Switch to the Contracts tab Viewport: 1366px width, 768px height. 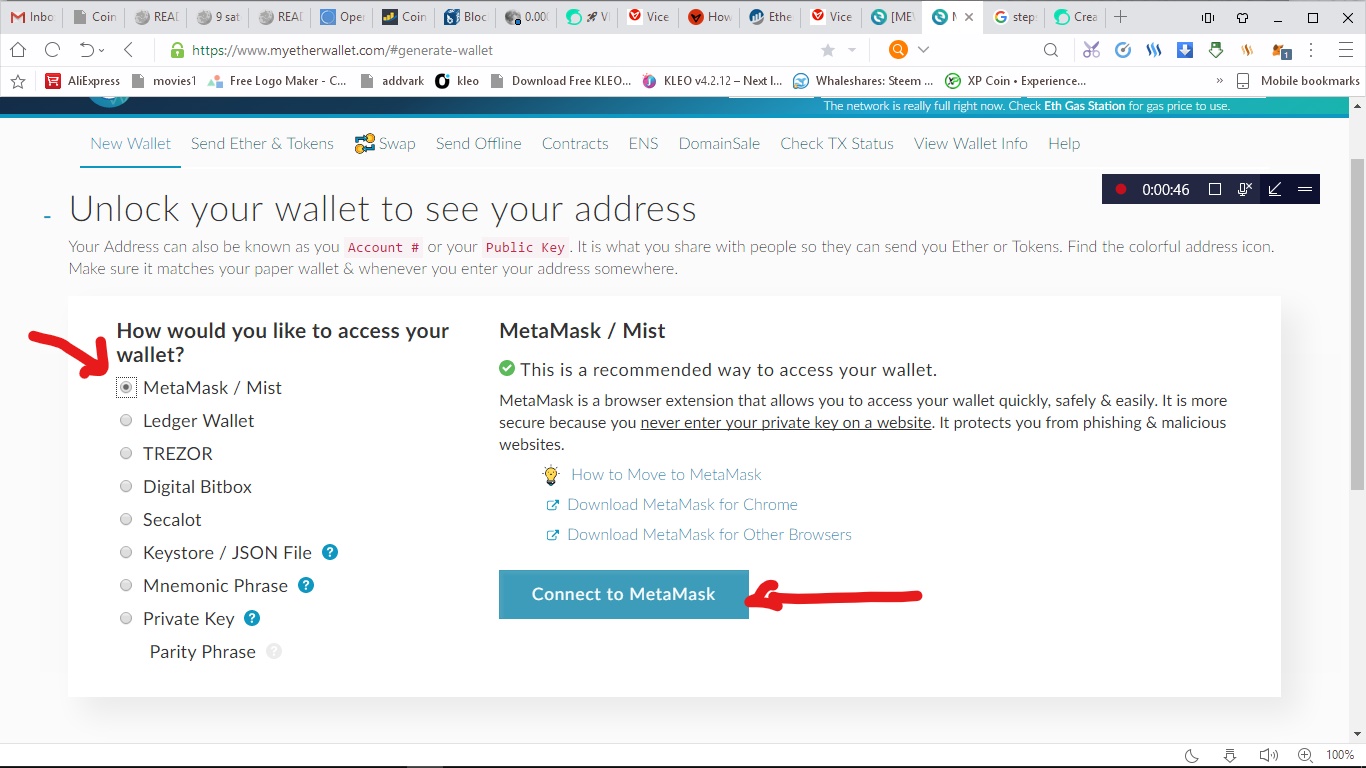[x=575, y=143]
